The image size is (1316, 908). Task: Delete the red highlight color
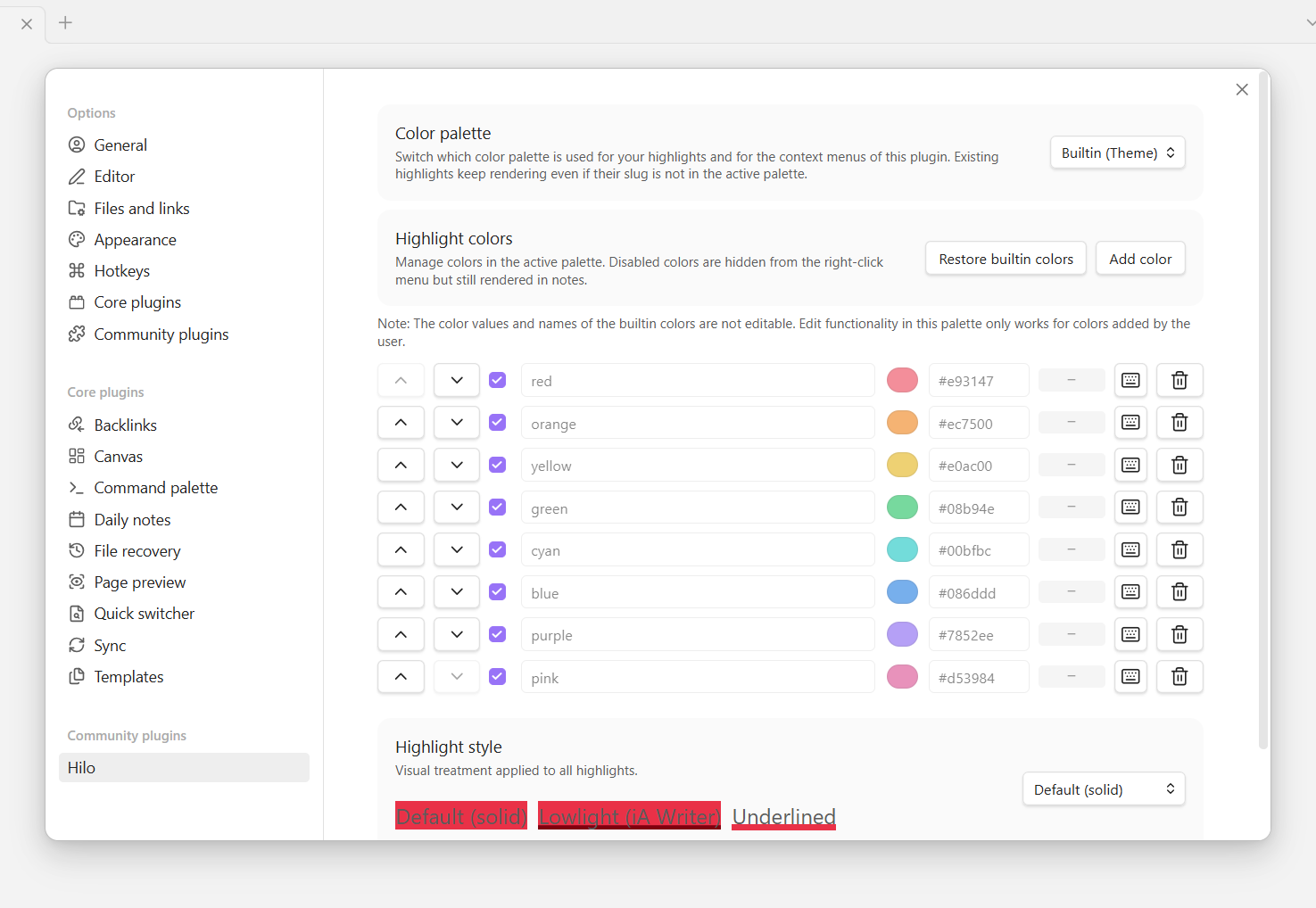[1179, 380]
